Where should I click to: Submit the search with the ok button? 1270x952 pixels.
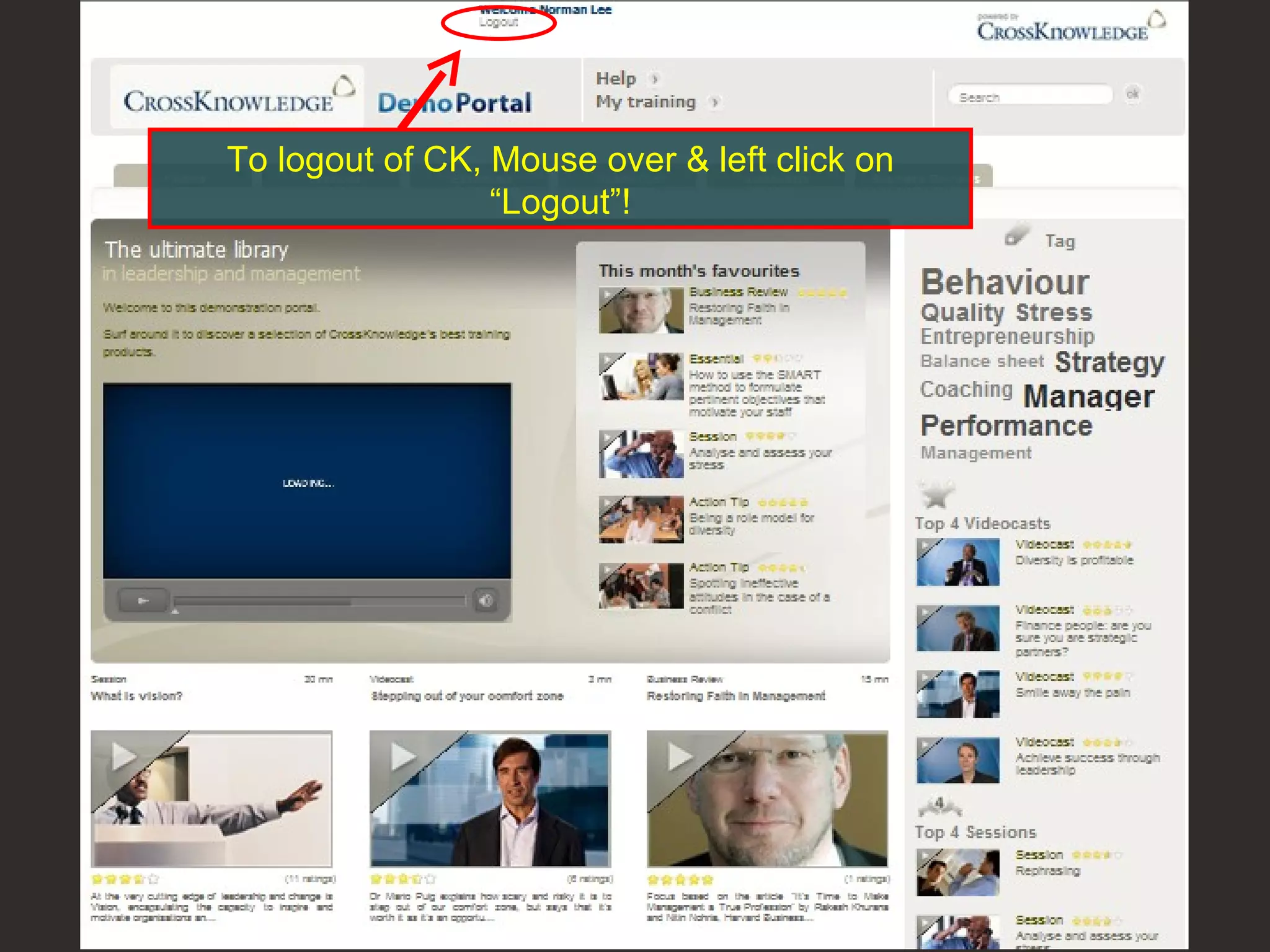[1132, 94]
